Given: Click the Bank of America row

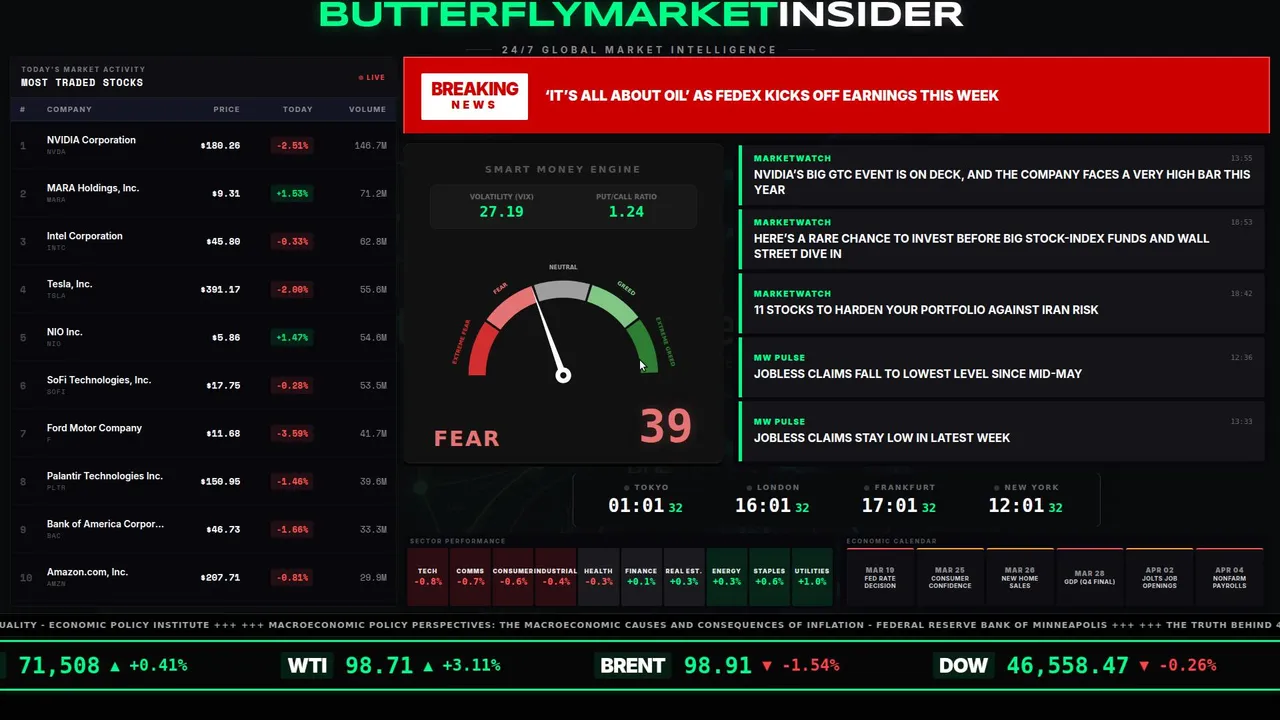Looking at the screenshot, I should click(204, 529).
